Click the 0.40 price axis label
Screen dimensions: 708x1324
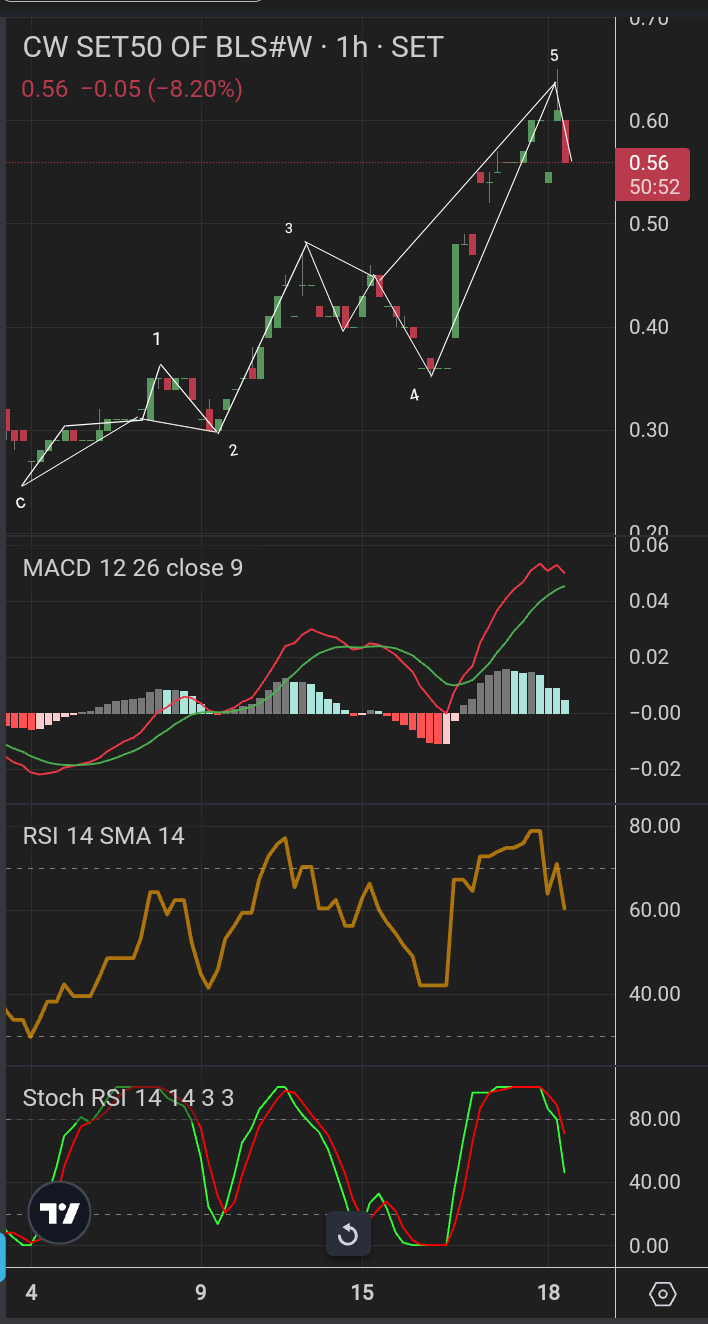tap(651, 327)
